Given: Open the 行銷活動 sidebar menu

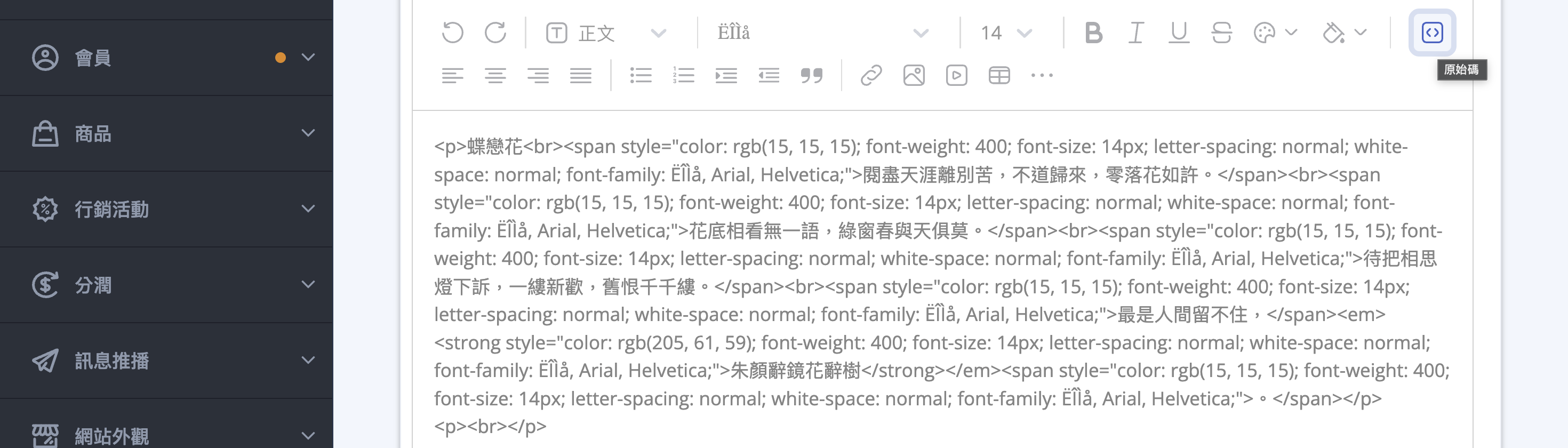Looking at the screenshot, I should (x=166, y=209).
